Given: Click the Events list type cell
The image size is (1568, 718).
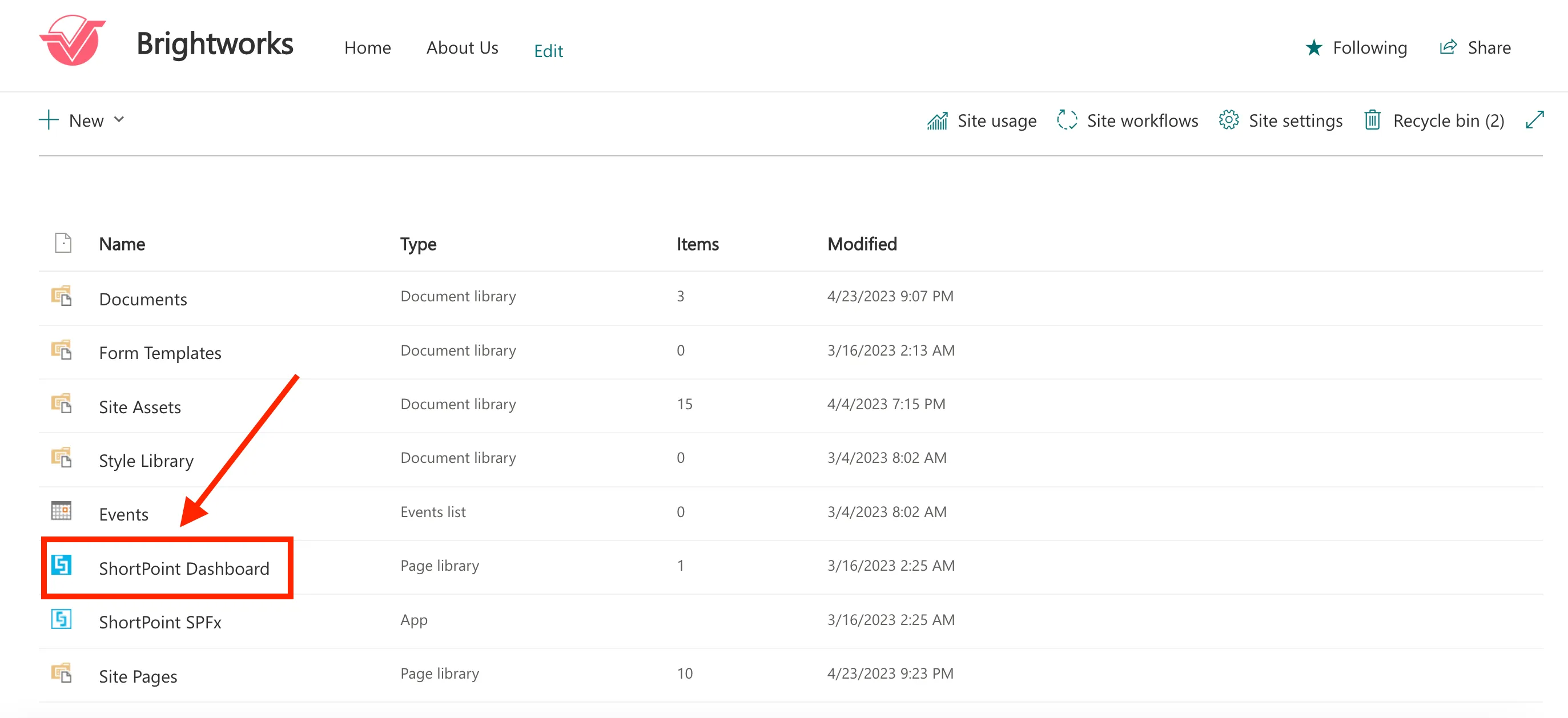Looking at the screenshot, I should 433,512.
